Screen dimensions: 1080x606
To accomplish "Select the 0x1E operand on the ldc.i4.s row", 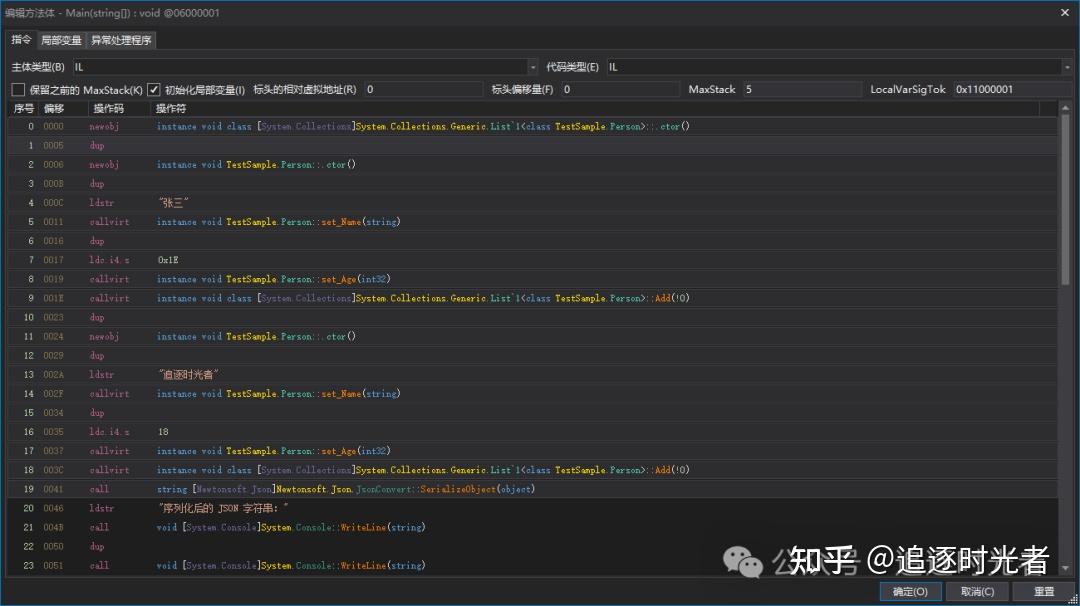I will [x=200, y=259].
